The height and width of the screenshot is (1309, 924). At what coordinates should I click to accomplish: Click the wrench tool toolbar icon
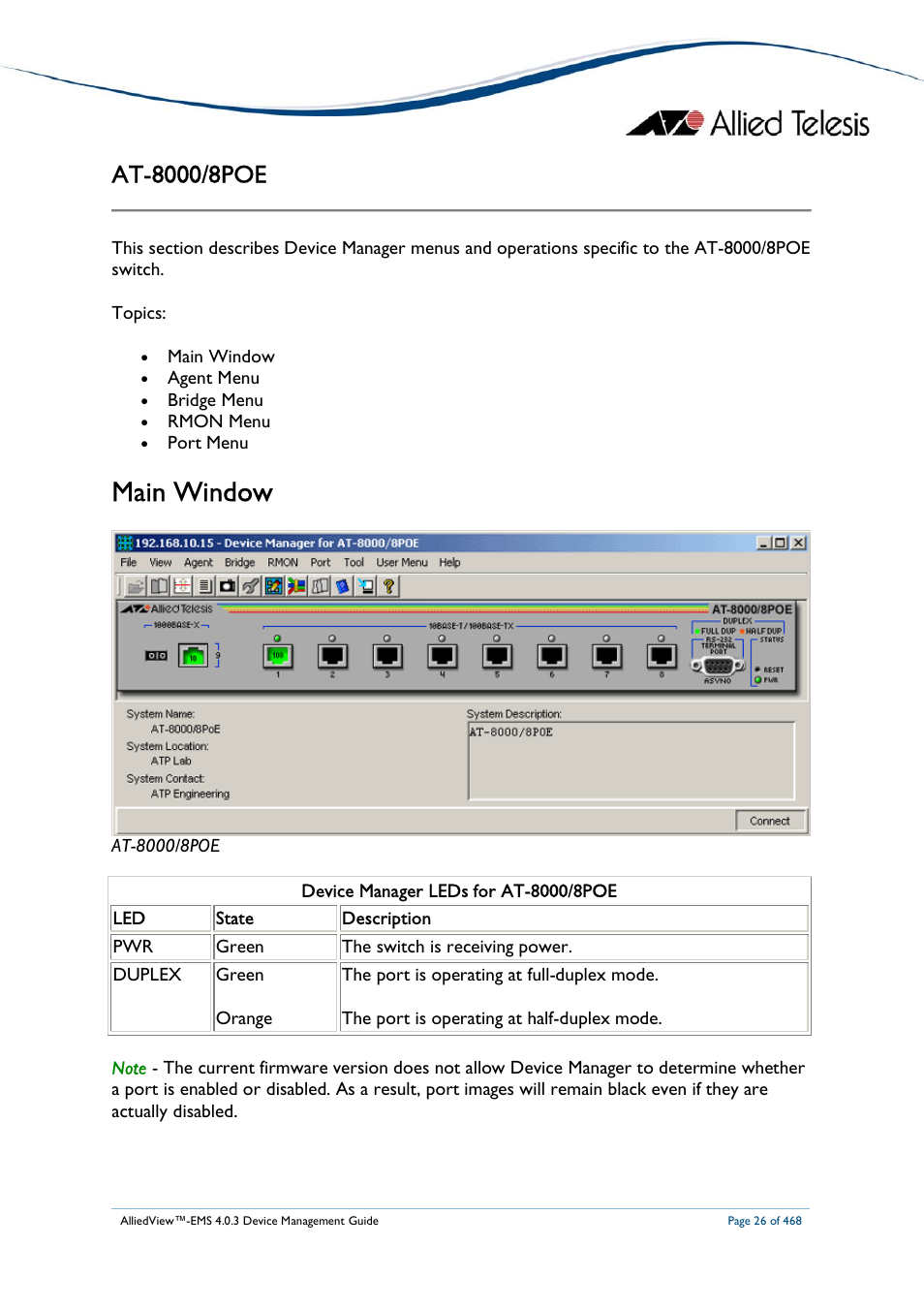coord(251,586)
